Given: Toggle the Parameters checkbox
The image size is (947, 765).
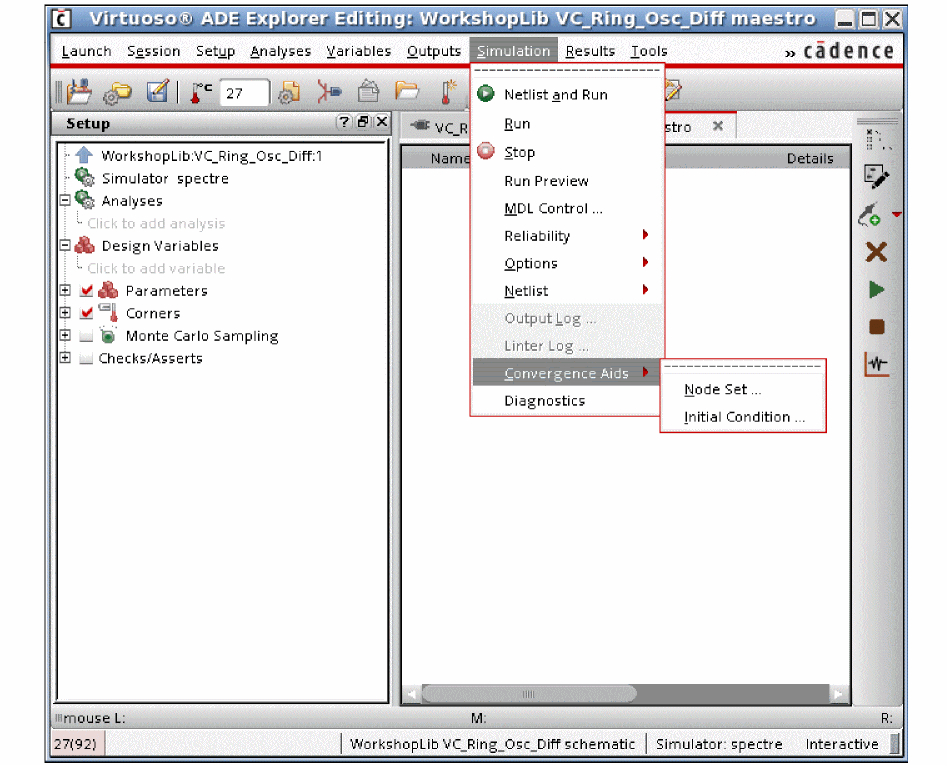Looking at the screenshot, I should coord(86,290).
